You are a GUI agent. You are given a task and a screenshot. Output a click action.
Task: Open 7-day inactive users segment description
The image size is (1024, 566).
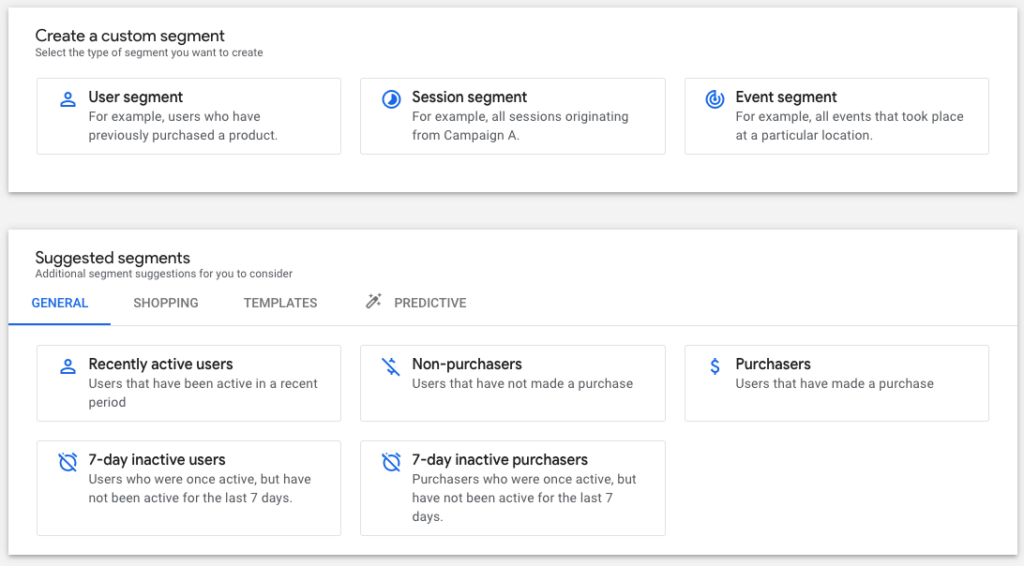tap(199, 488)
